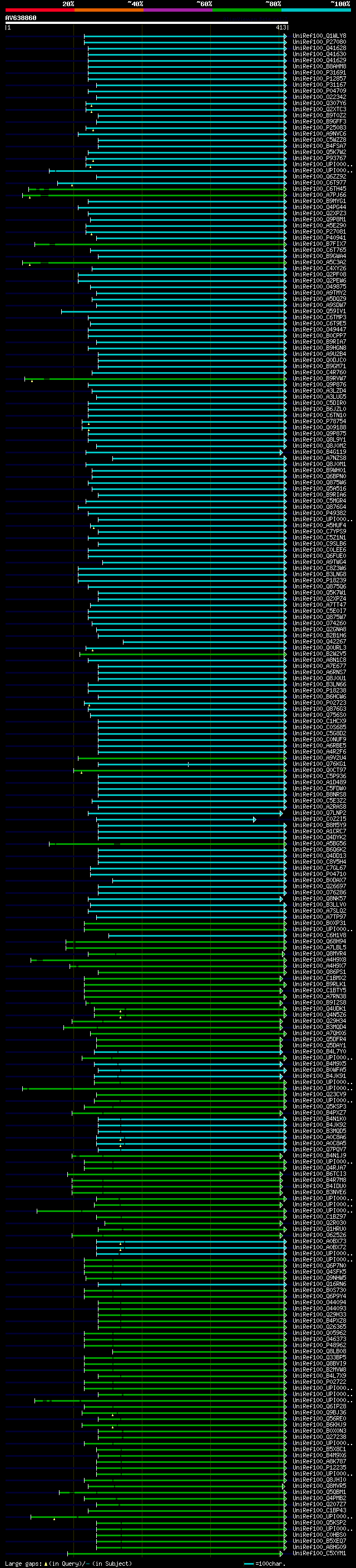Click hit label UniRef100_B4FSA7
The width and height of the screenshot is (356, 1568).
(319, 146)
